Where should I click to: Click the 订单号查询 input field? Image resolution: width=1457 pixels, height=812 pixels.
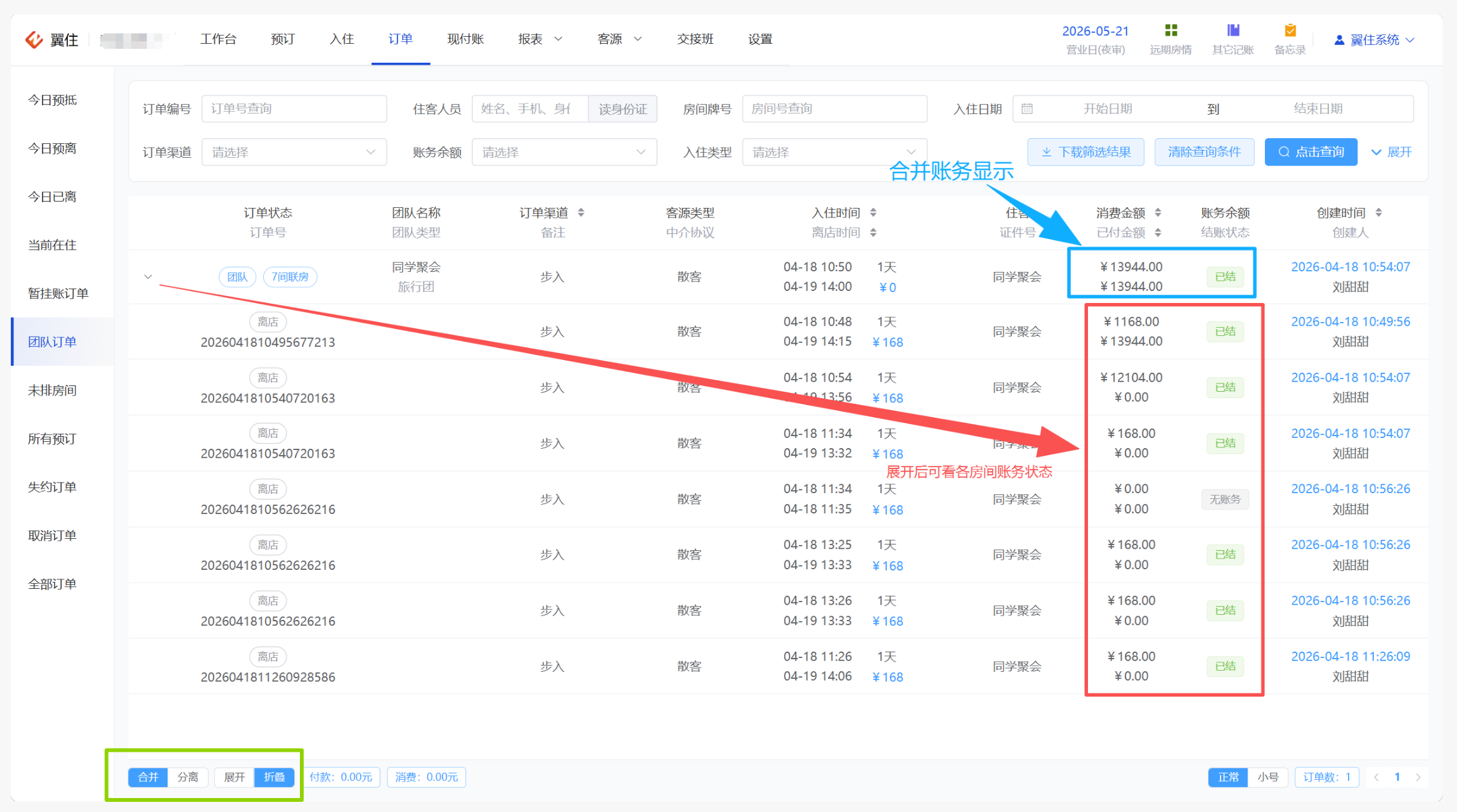(x=294, y=109)
